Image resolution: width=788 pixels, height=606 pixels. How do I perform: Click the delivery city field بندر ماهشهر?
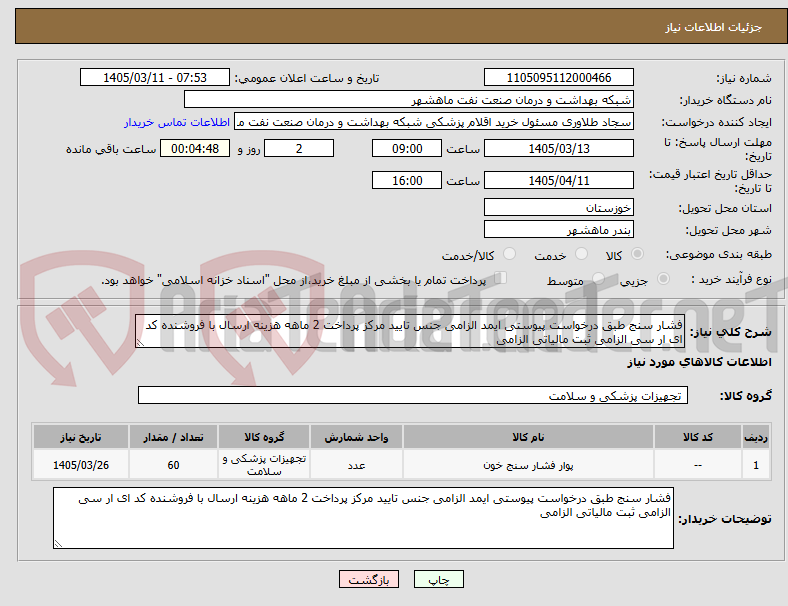pyautogui.click(x=559, y=229)
